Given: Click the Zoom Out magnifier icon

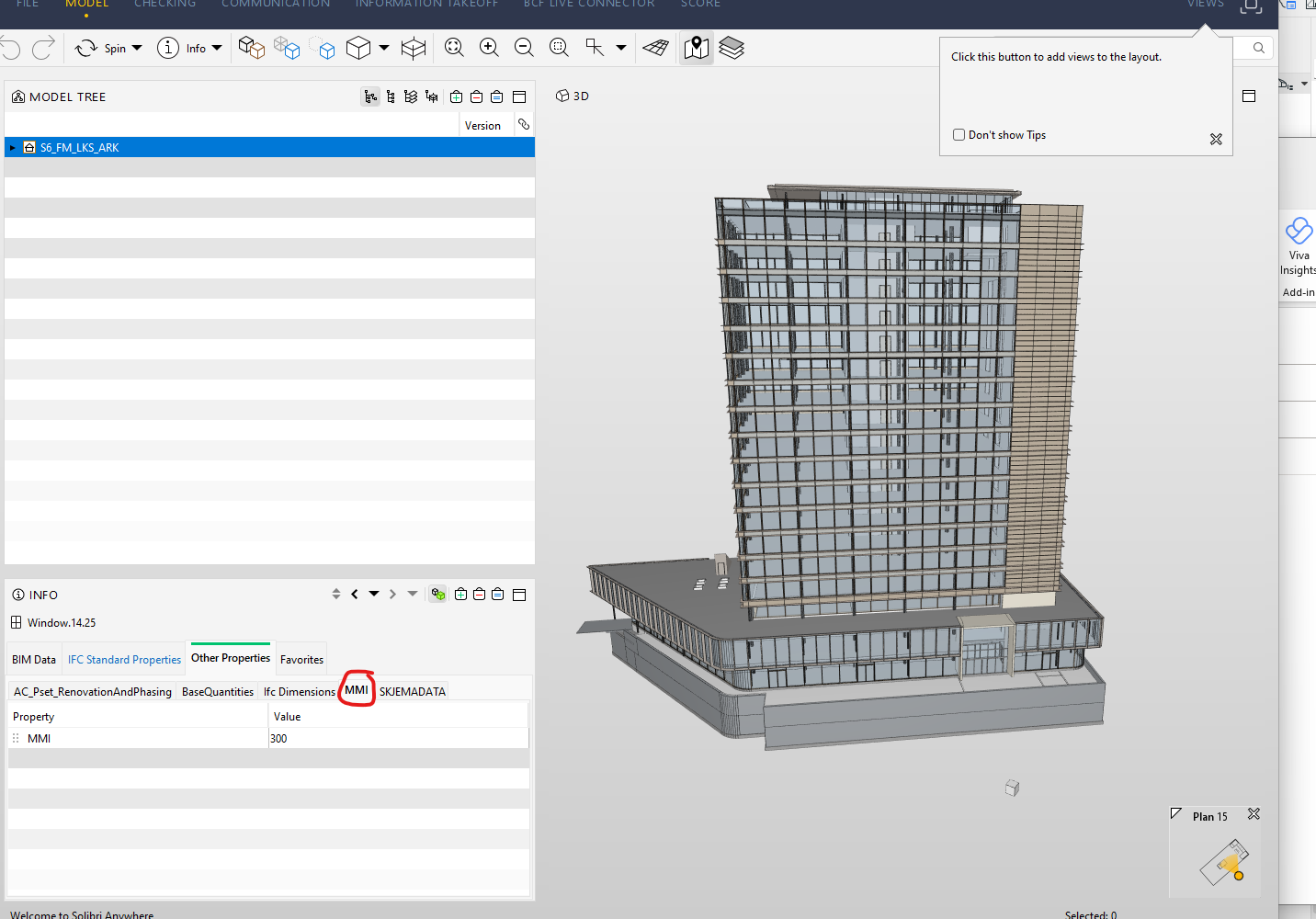Looking at the screenshot, I should (524, 48).
